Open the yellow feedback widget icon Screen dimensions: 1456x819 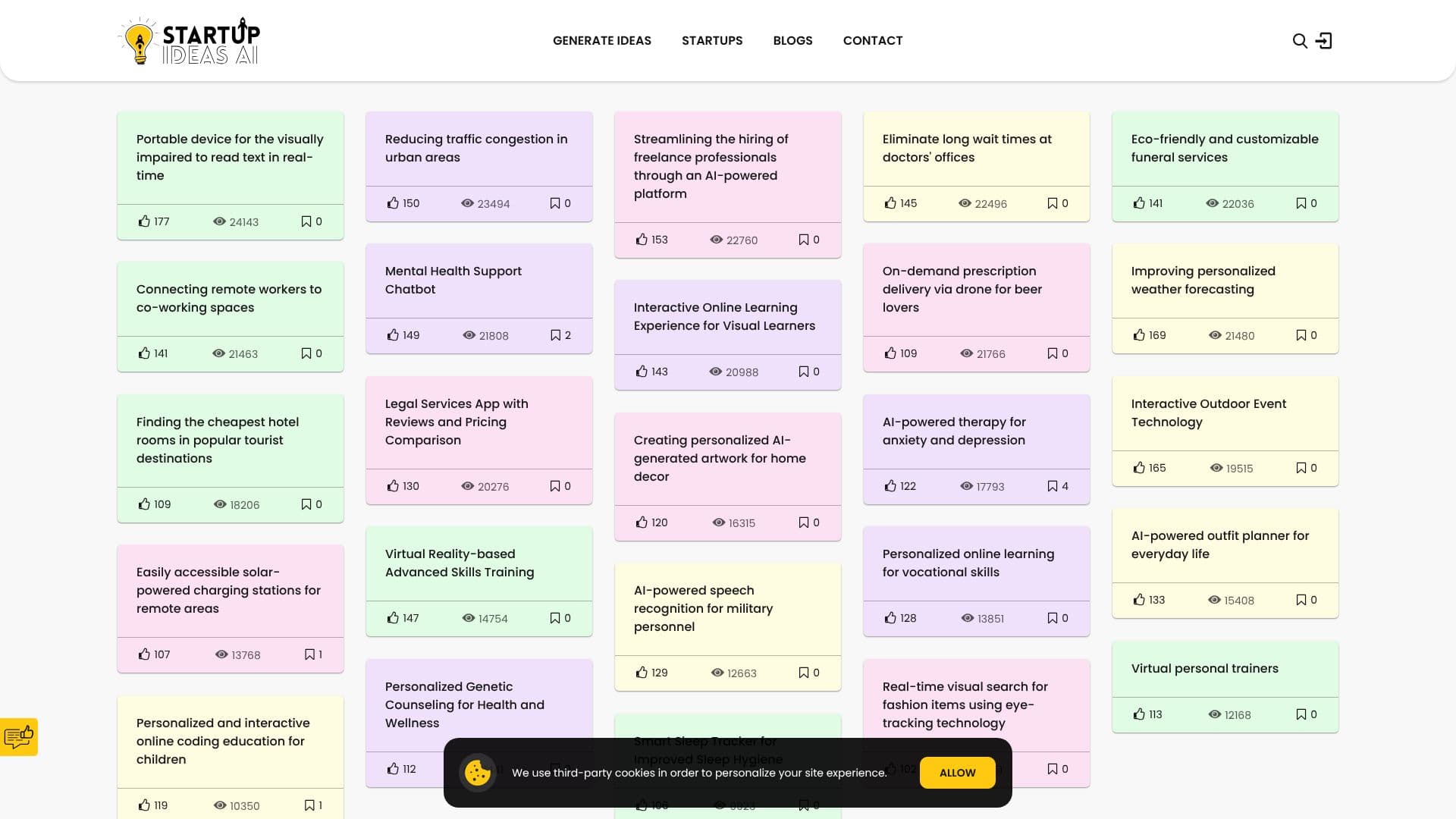[19, 736]
